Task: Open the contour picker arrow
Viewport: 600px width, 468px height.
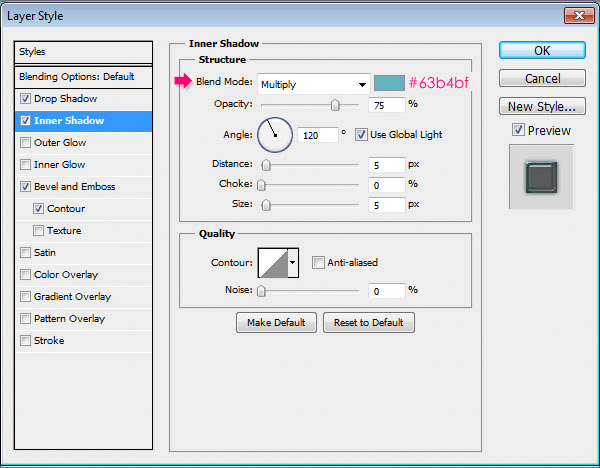Action: pyautogui.click(x=293, y=263)
